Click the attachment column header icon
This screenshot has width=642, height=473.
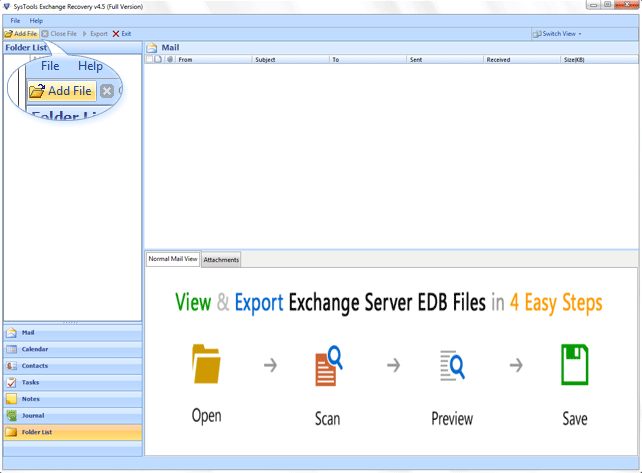click(x=170, y=59)
